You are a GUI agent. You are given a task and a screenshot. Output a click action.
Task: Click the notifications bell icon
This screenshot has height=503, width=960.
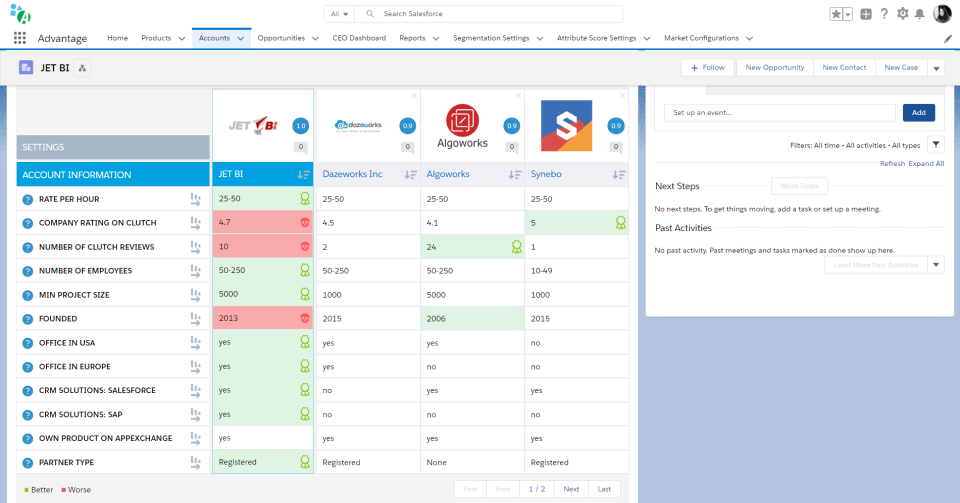pyautogui.click(x=919, y=14)
